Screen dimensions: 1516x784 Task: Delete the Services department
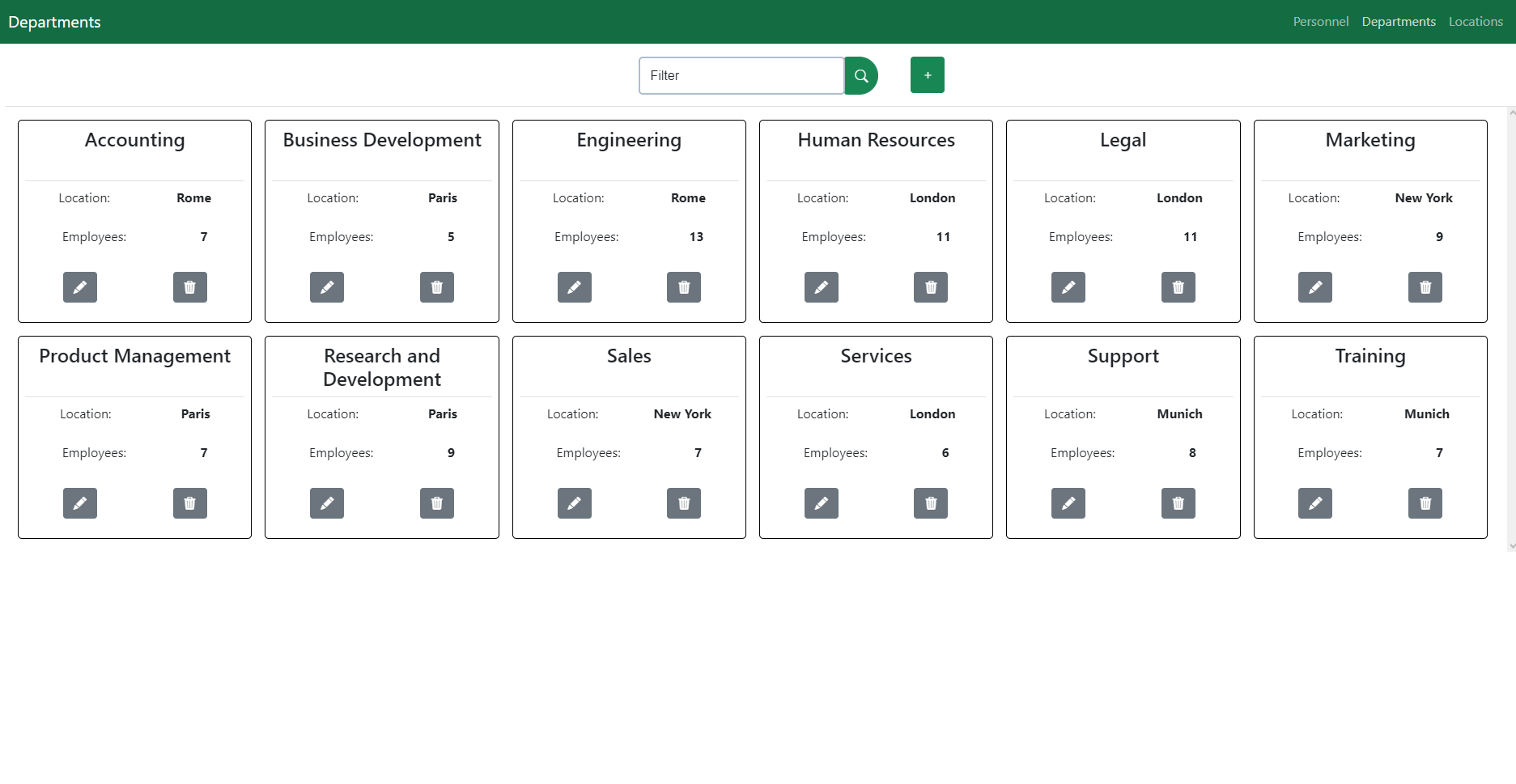coord(930,503)
